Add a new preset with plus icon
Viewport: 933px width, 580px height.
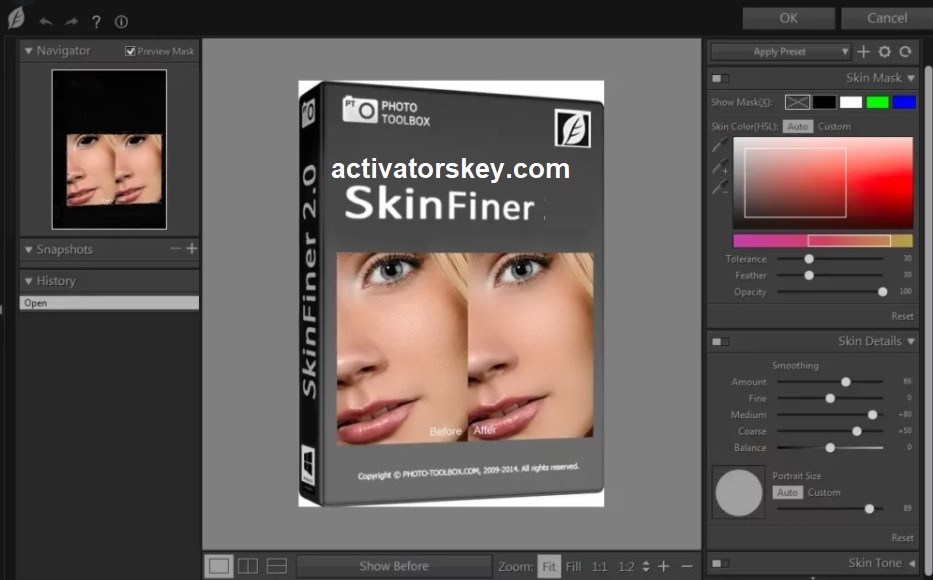[863, 52]
